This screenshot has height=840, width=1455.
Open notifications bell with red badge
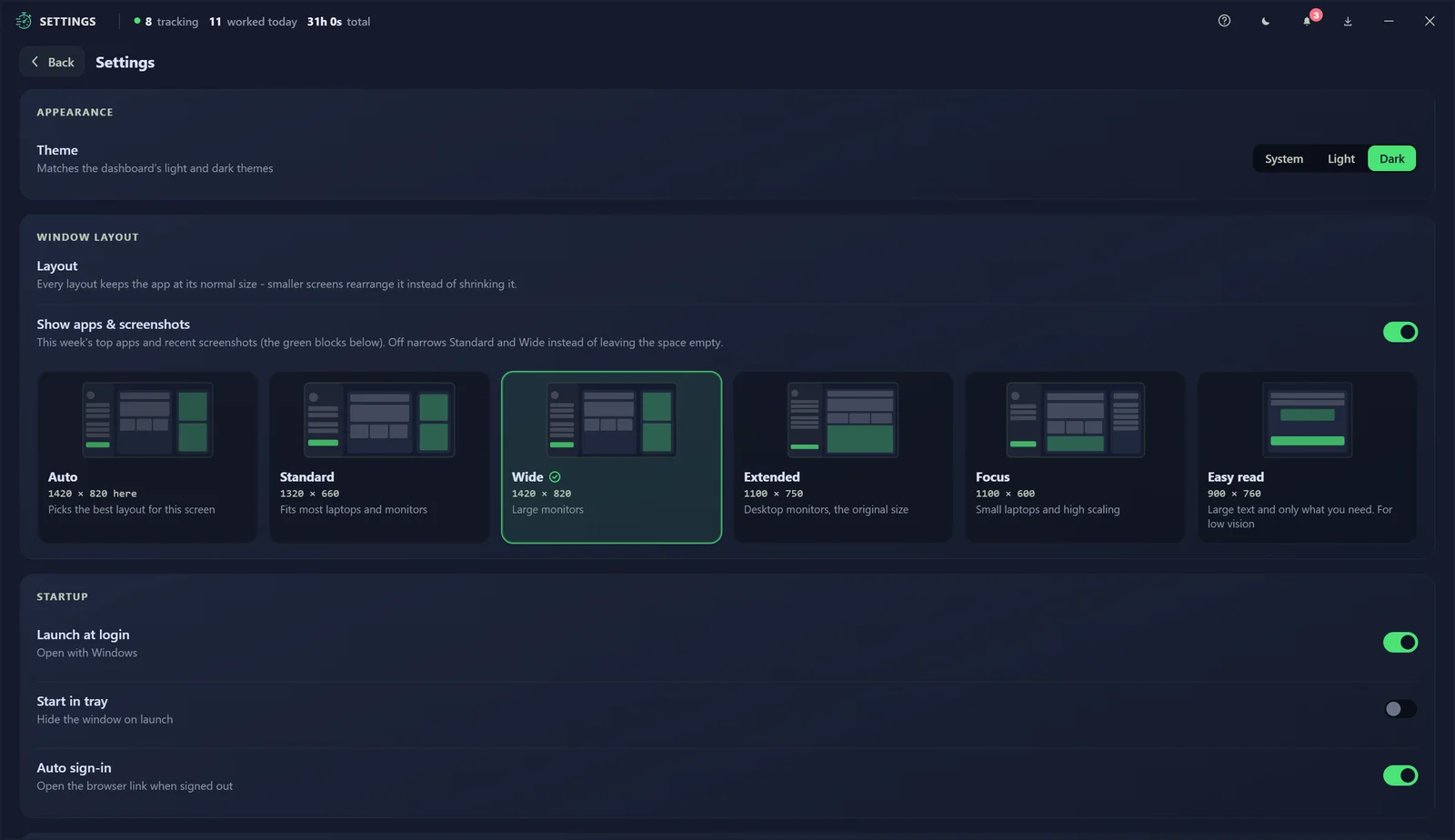(x=1307, y=21)
